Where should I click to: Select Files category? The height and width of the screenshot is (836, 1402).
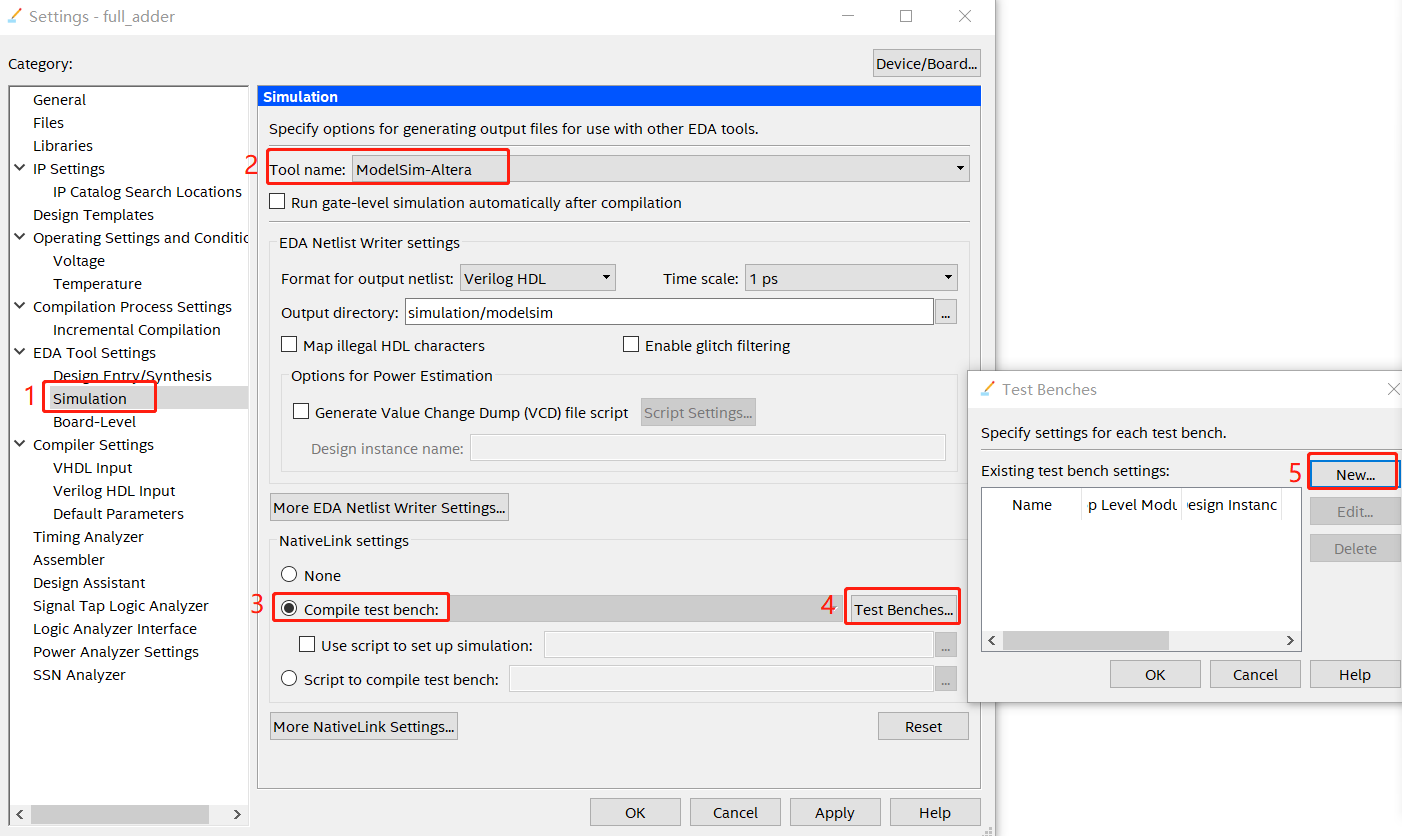pyautogui.click(x=48, y=123)
